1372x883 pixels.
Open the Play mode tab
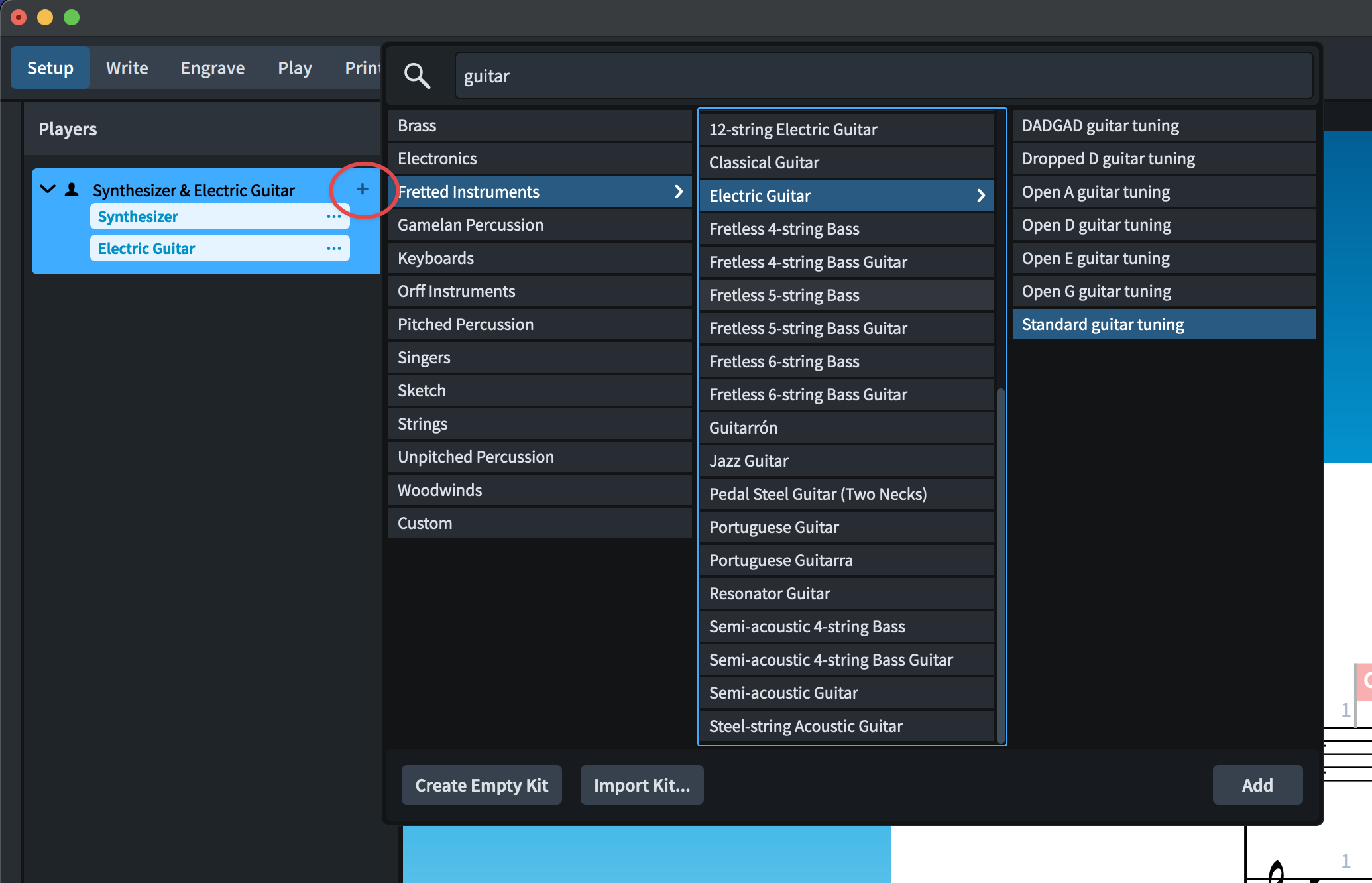[x=294, y=68]
